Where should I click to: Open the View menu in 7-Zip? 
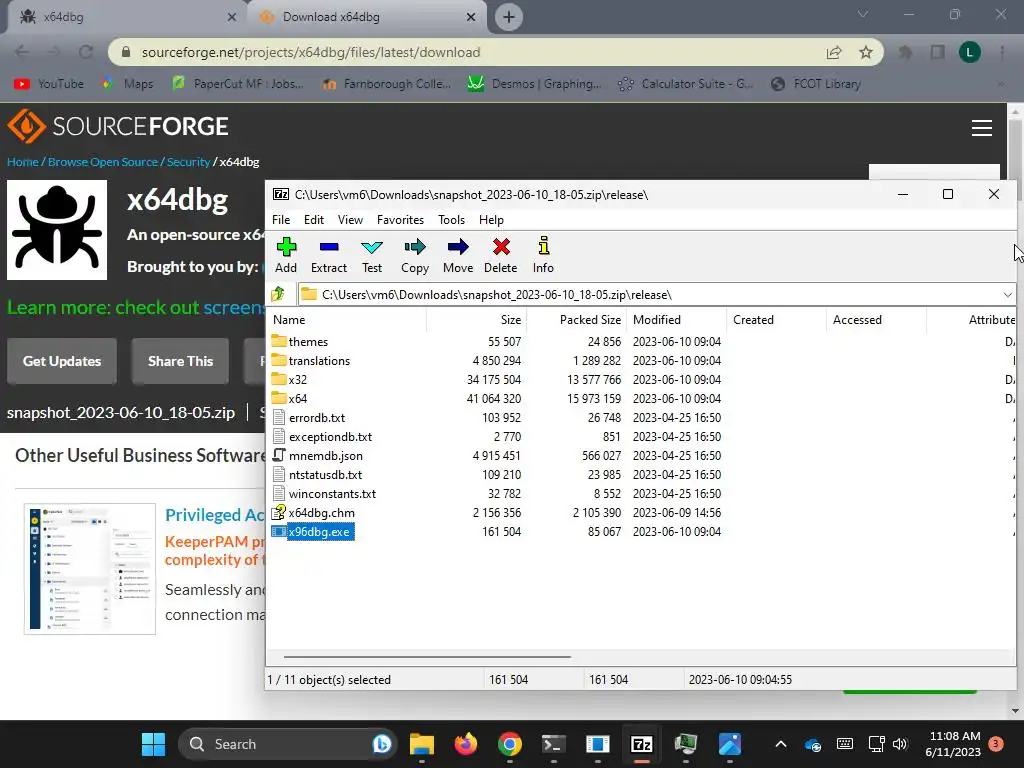(x=350, y=220)
